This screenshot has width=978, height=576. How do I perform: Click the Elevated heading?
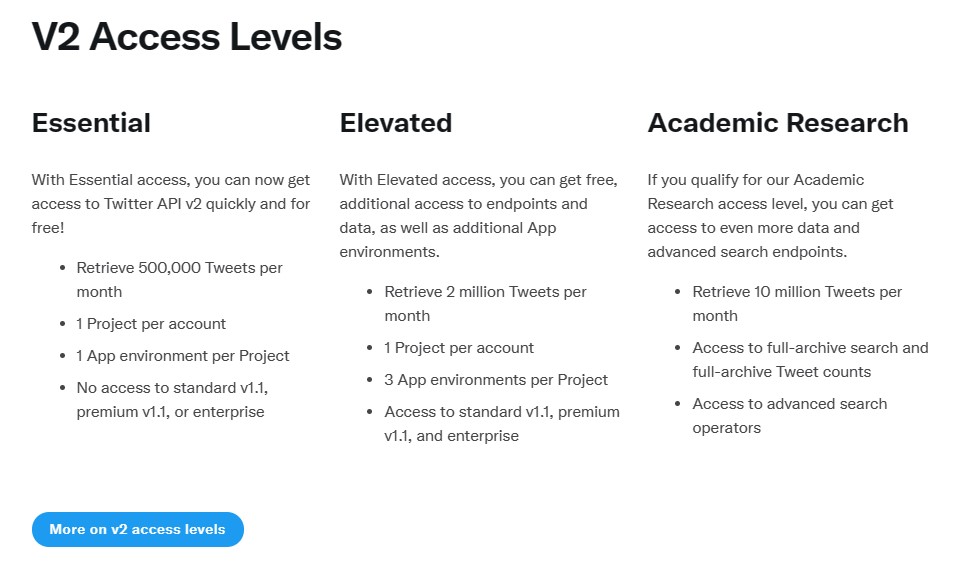[x=395, y=122]
